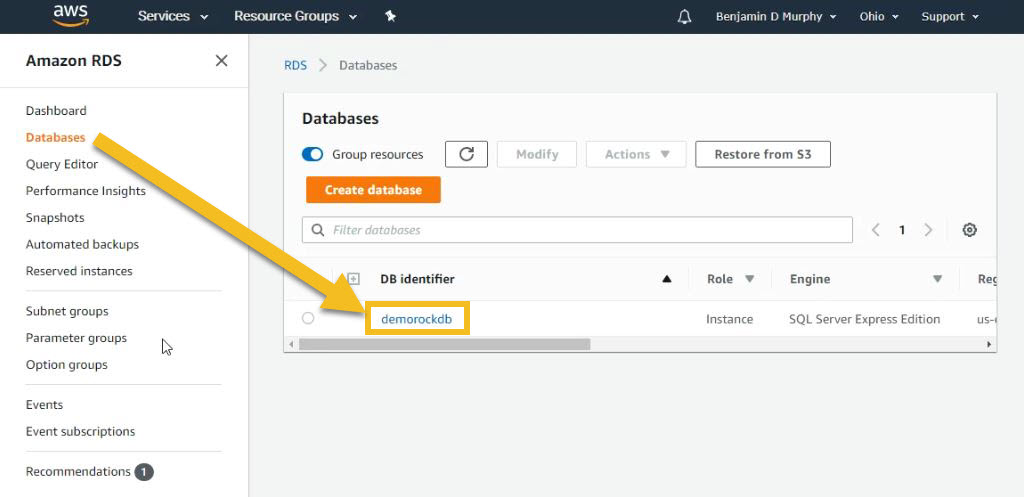The image size is (1024, 497).
Task: Open the Services dropdown
Action: pyautogui.click(x=172, y=16)
